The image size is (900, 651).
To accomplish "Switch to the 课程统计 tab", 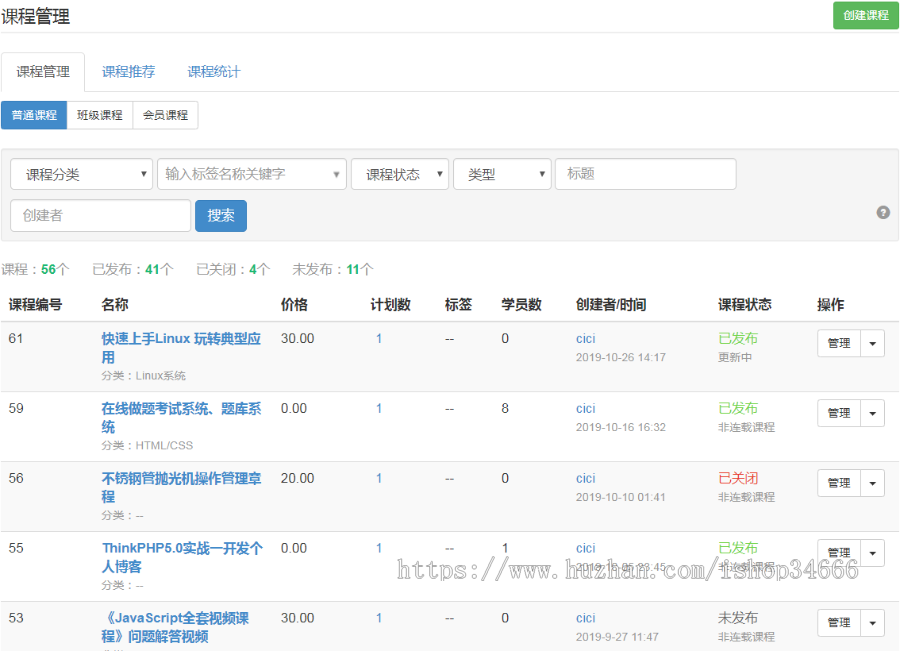I will [213, 71].
